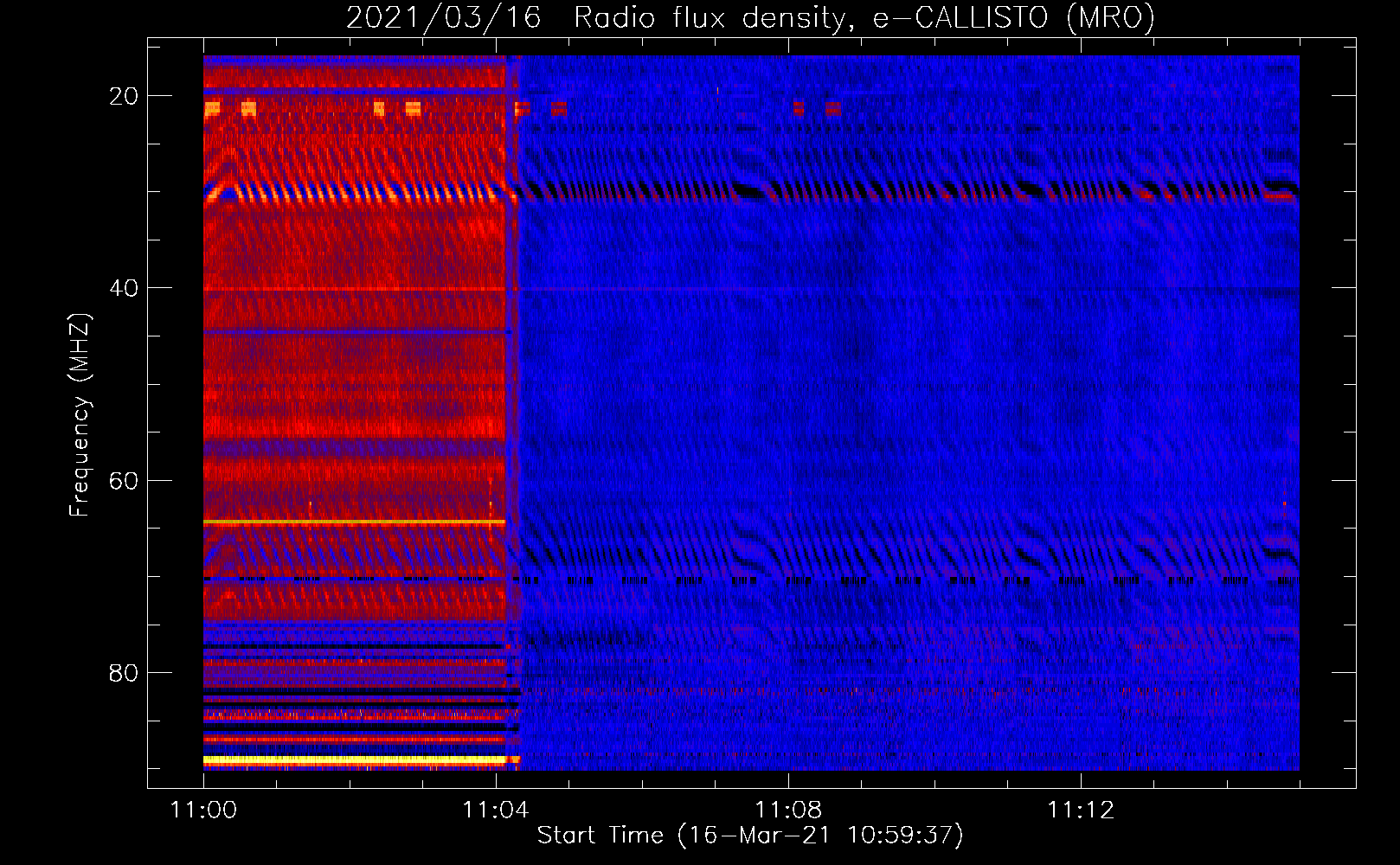The image size is (1400, 865).
Task: Select the 'Frequency (MHZ)' y-axis label
Action: (x=80, y=414)
